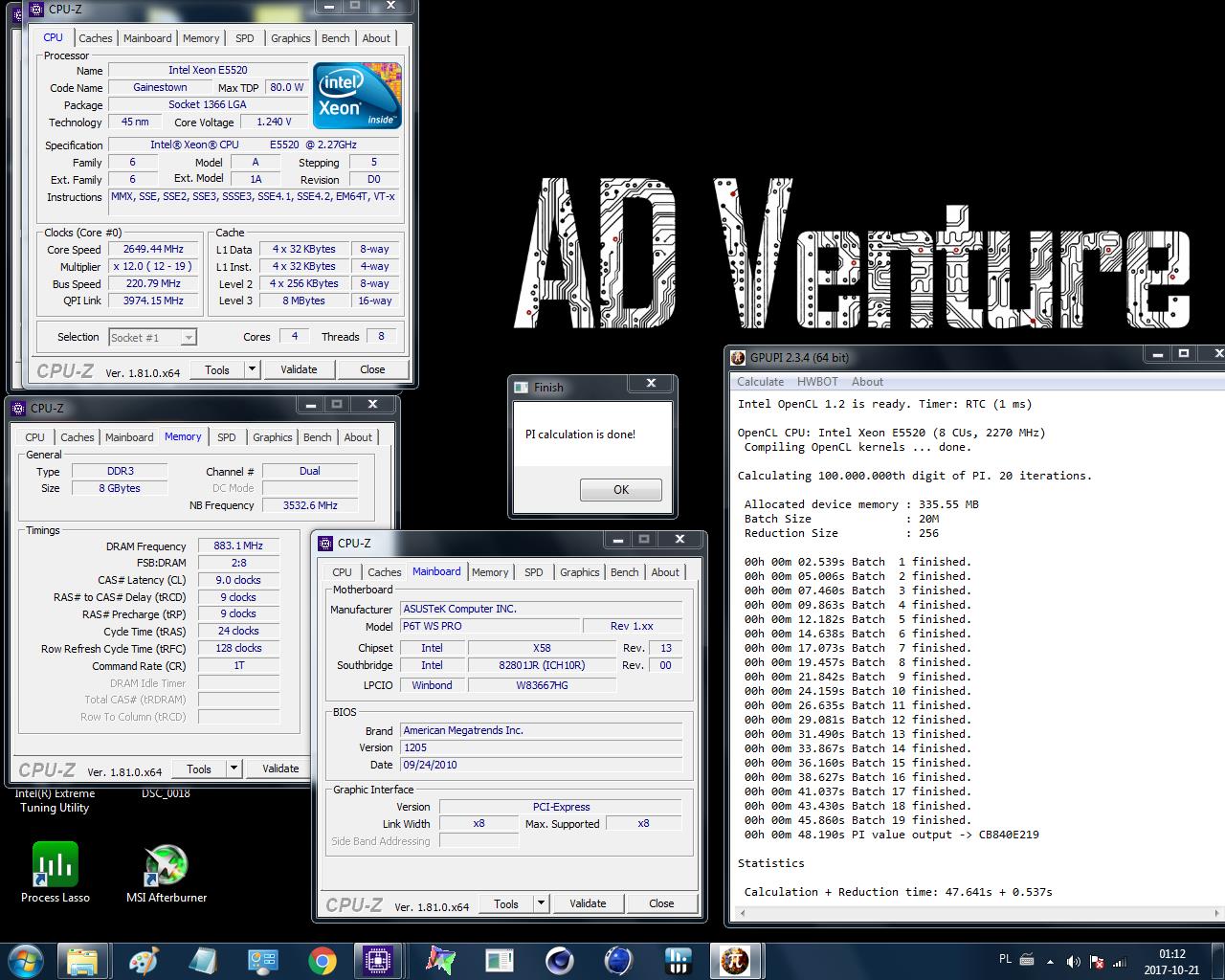Viewport: 1225px width, 980px height.
Task: Click the Cinema 4D sphere icon in the taskbar
Action: tap(559, 960)
